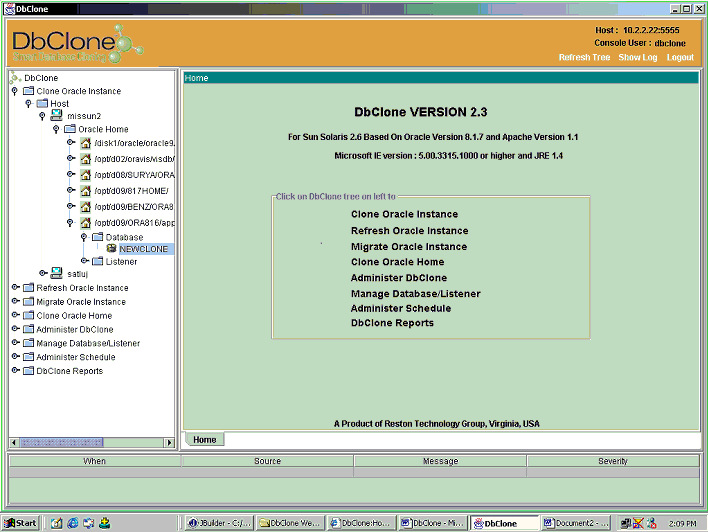Click the DbClone root tree icon
This screenshot has height=532, width=708.
coord(15,77)
